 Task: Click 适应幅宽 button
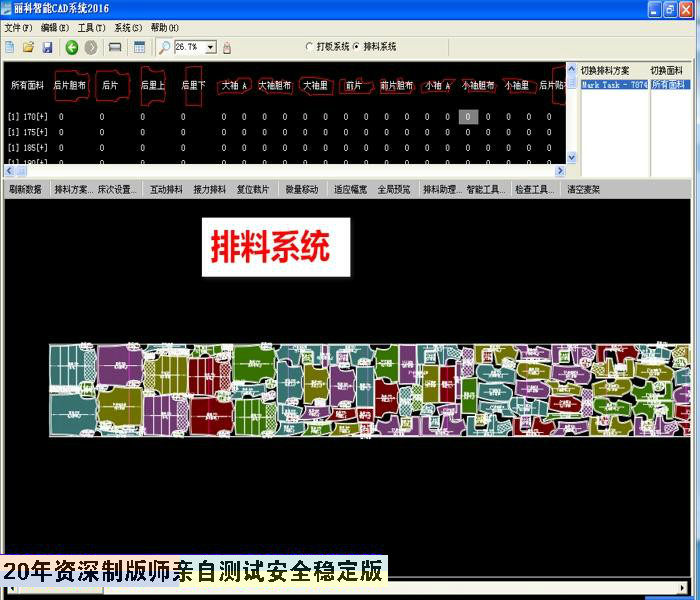click(x=350, y=189)
